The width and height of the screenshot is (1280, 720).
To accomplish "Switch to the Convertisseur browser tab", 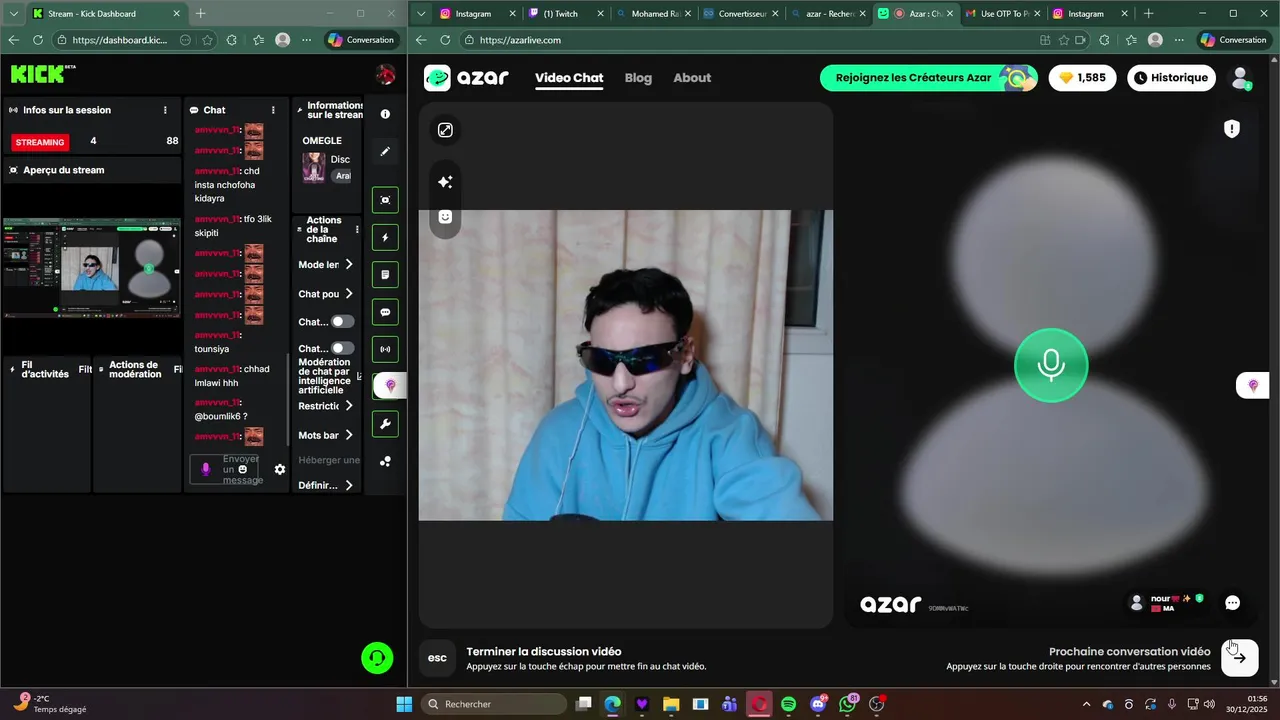I will point(740,14).
